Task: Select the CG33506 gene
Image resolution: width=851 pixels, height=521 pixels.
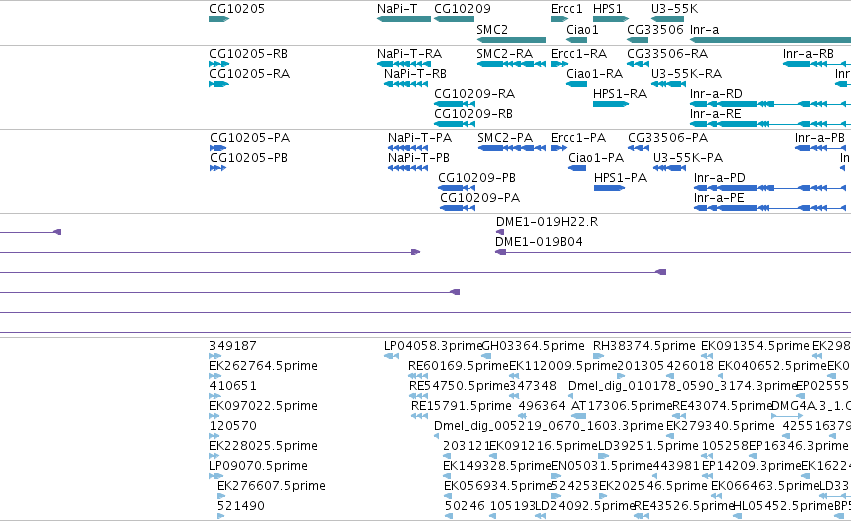Action: (x=637, y=40)
